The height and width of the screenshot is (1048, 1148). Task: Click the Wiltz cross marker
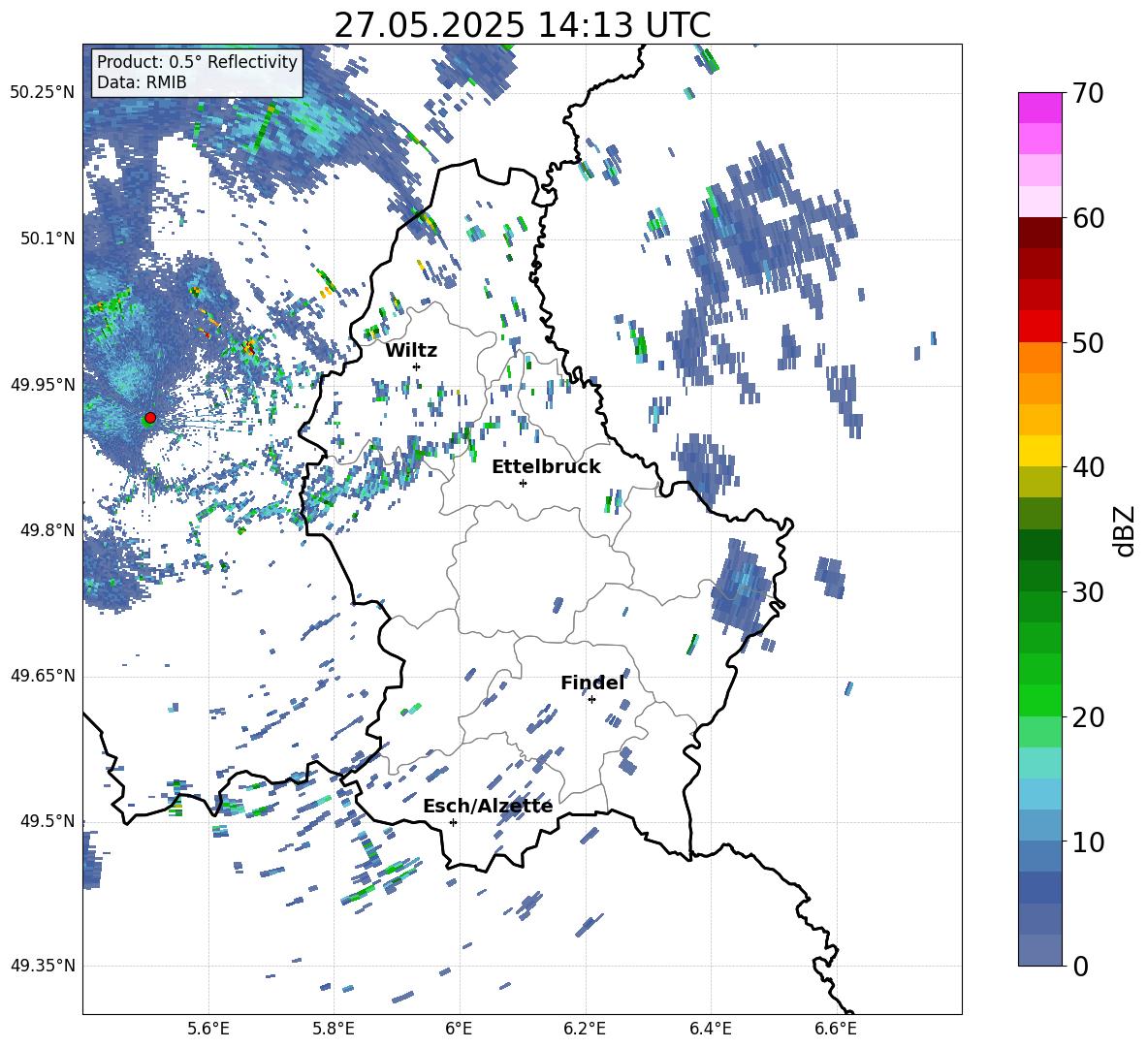(417, 366)
